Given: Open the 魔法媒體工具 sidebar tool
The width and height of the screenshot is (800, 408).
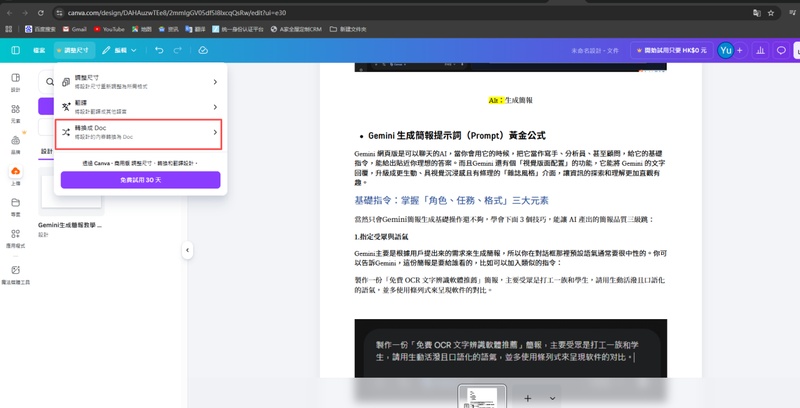Looking at the screenshot, I should (x=15, y=274).
